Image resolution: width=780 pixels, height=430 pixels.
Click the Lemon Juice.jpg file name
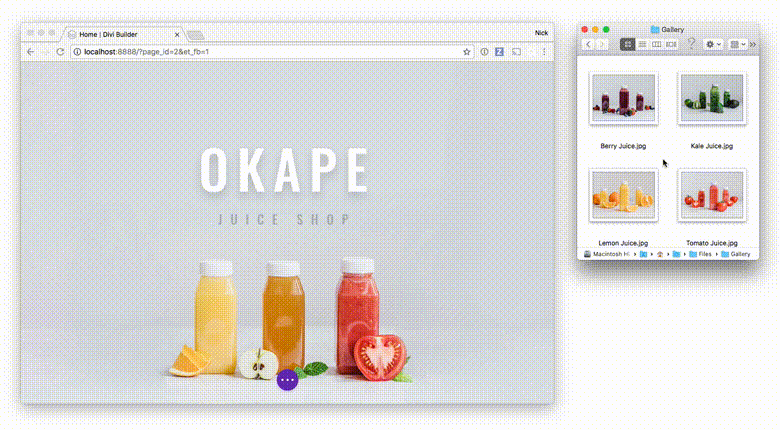click(623, 243)
